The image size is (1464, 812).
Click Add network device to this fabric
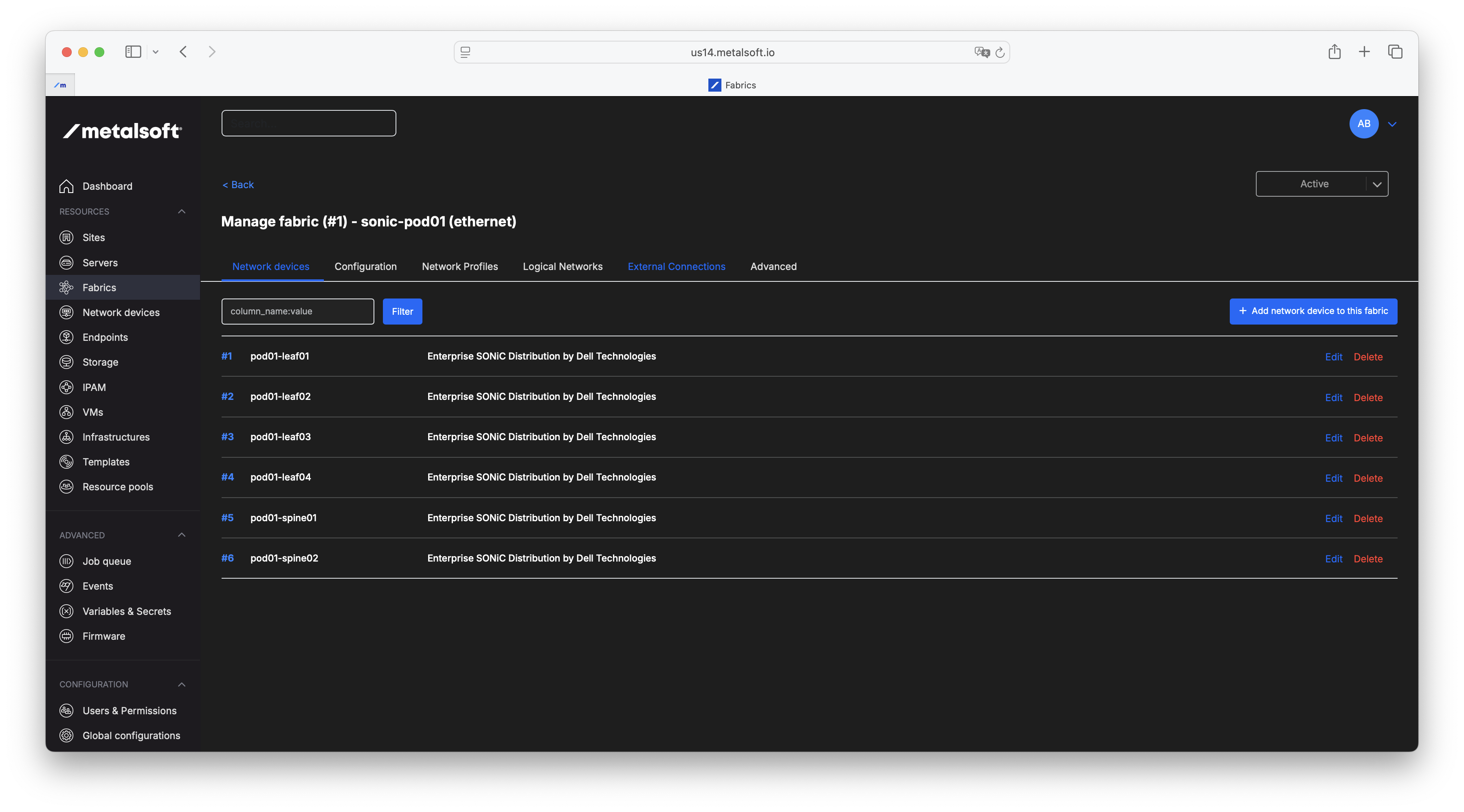pos(1313,311)
